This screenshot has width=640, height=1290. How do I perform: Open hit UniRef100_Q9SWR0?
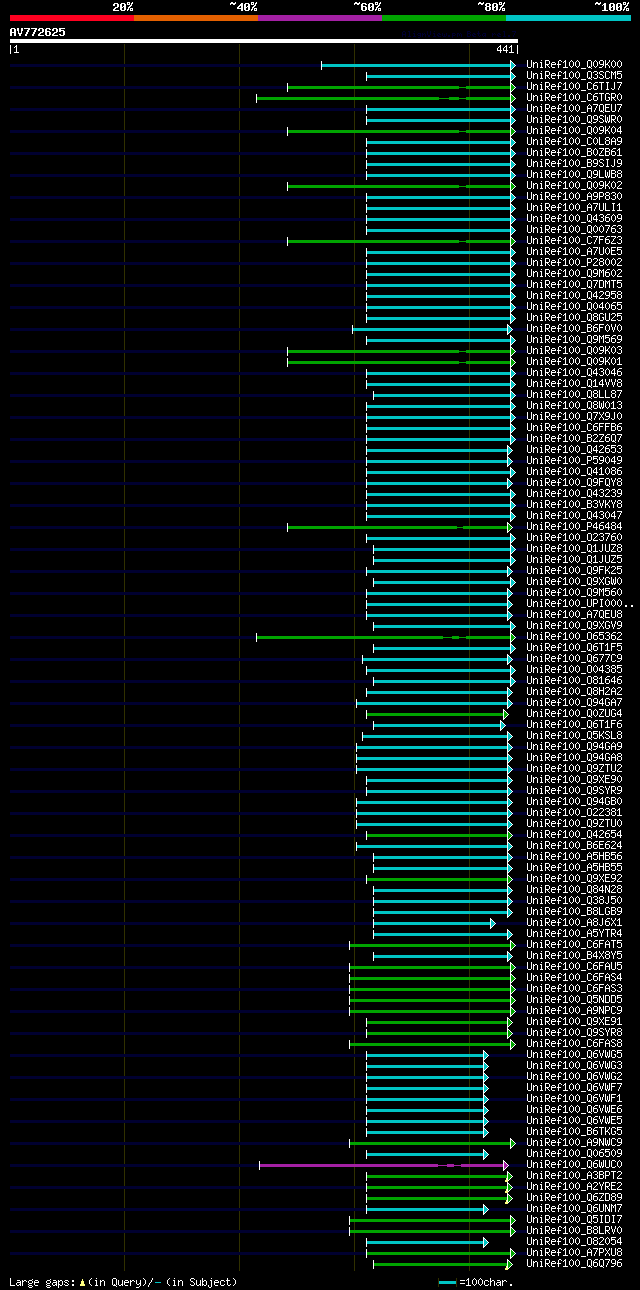click(574, 119)
